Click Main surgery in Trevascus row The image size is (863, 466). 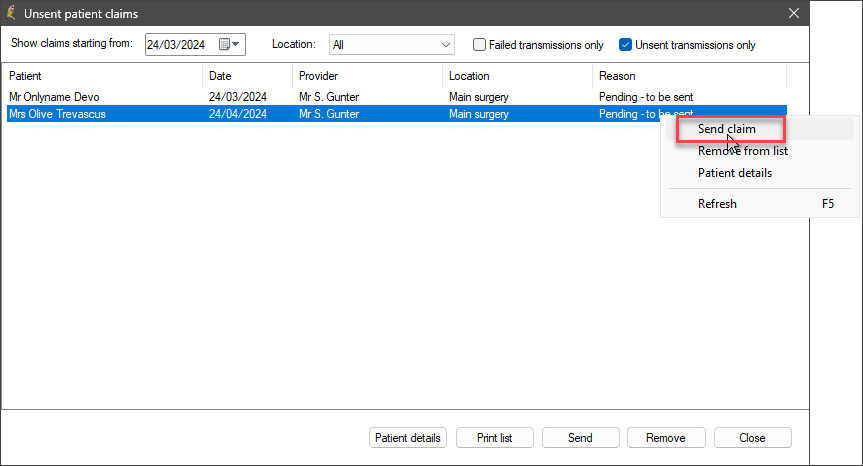pyautogui.click(x=479, y=114)
